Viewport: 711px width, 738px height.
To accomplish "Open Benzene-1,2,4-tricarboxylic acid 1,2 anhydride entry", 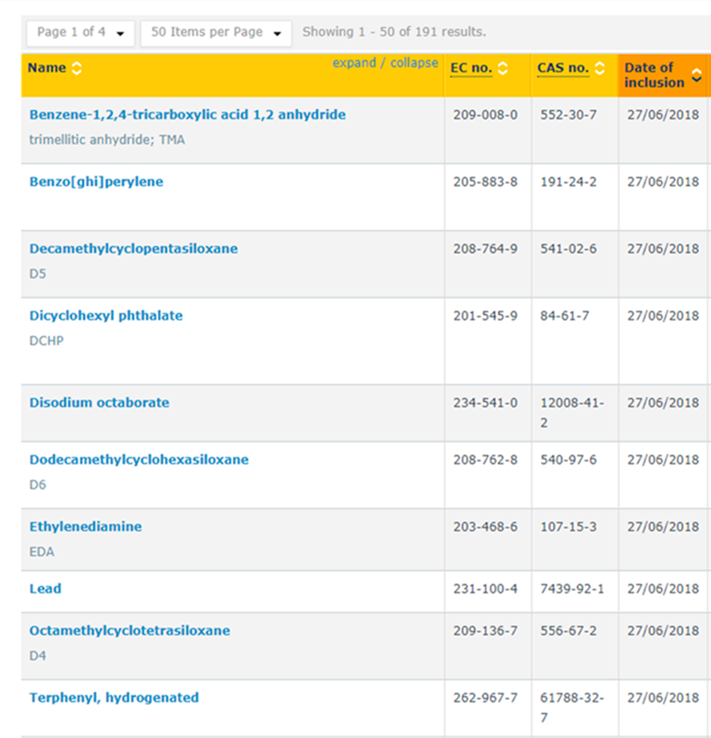I will (x=187, y=115).
